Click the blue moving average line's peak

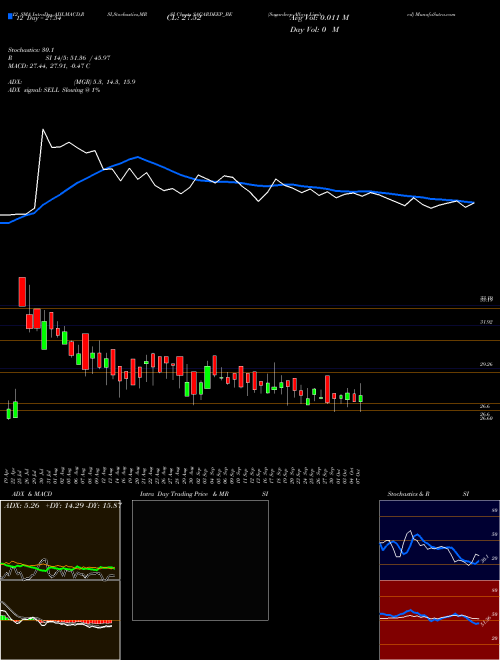(138, 157)
